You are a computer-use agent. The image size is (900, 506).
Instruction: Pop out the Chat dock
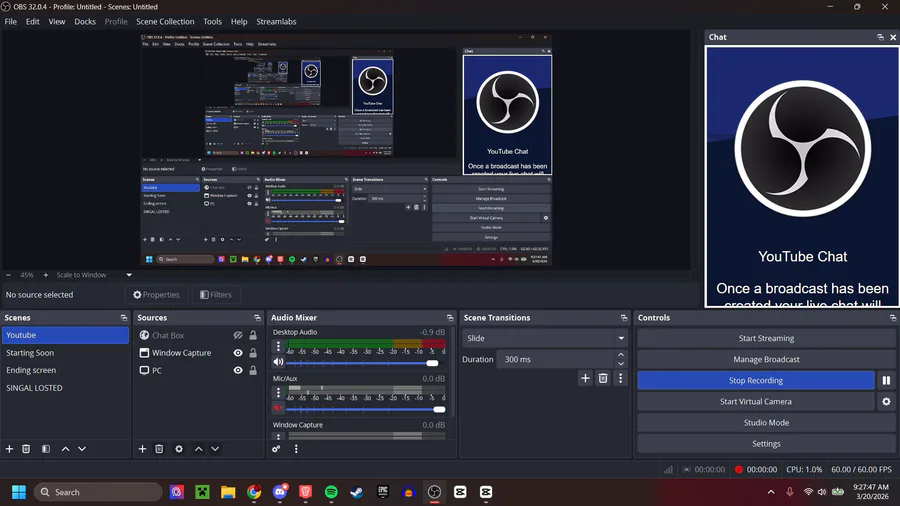(x=880, y=37)
